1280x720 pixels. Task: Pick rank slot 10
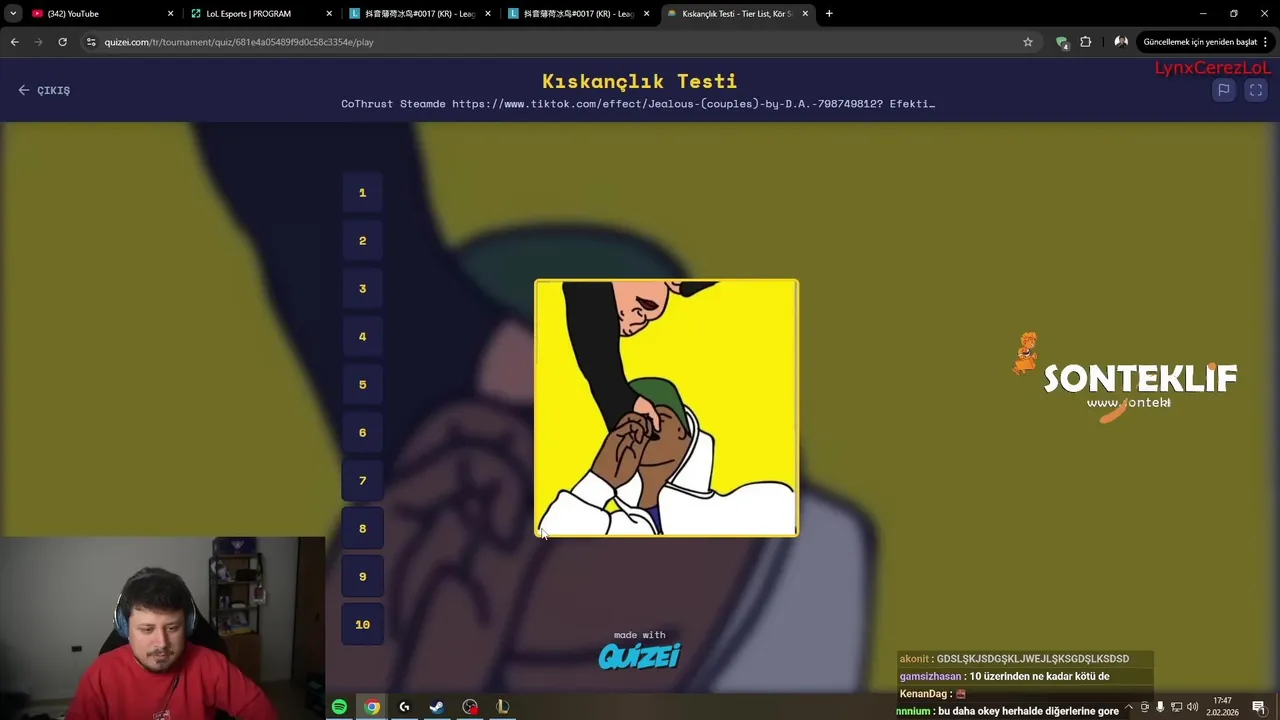[x=362, y=625]
